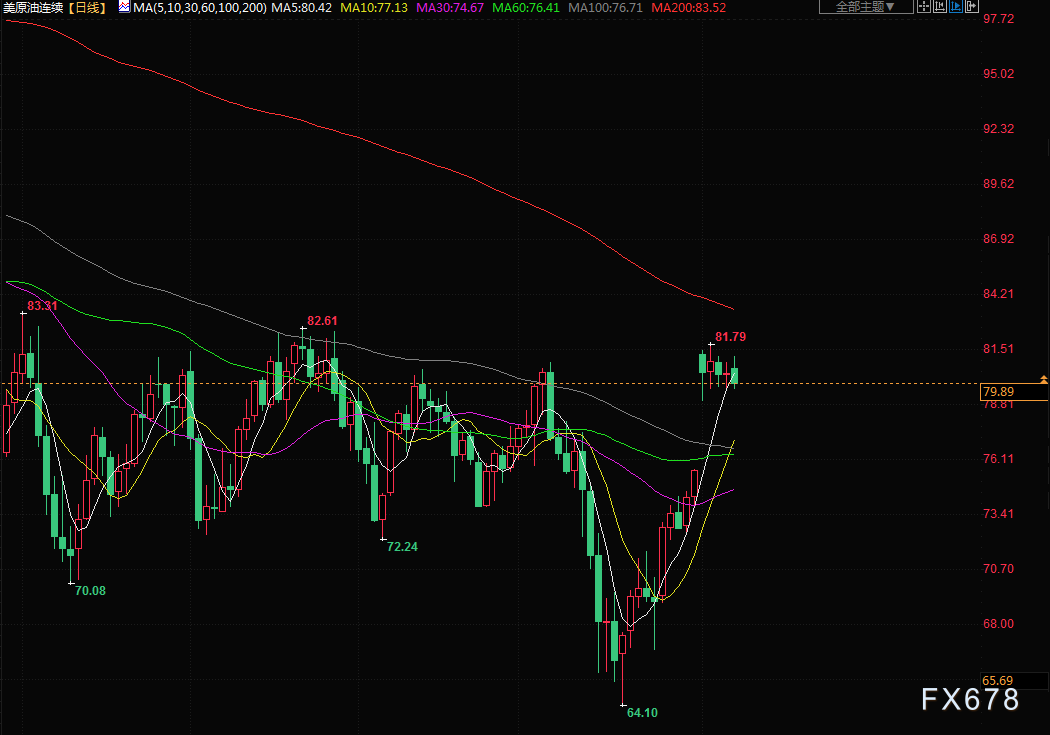Click the 64.10 low price marker
This screenshot has width=1050, height=735.
(x=642, y=713)
